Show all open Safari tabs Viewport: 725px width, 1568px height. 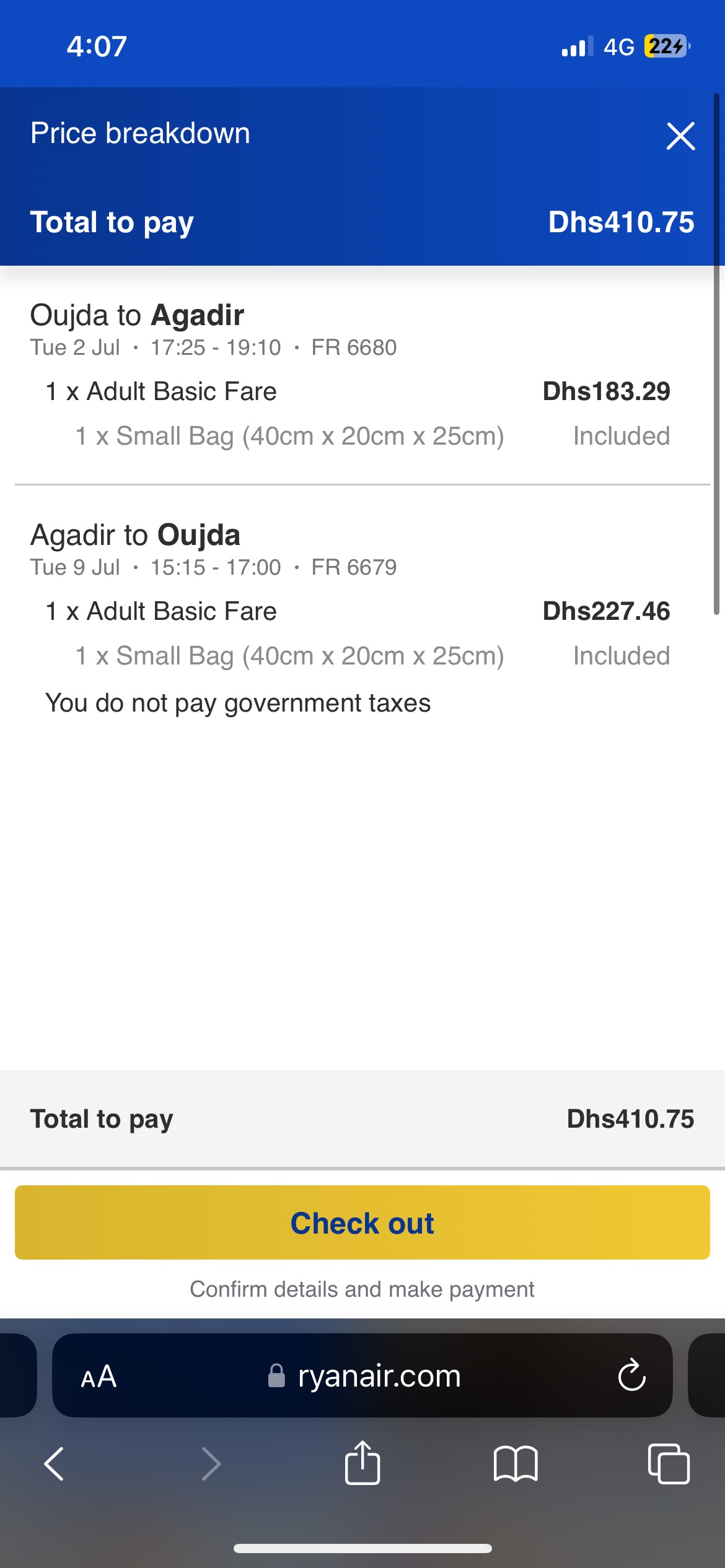click(668, 1464)
